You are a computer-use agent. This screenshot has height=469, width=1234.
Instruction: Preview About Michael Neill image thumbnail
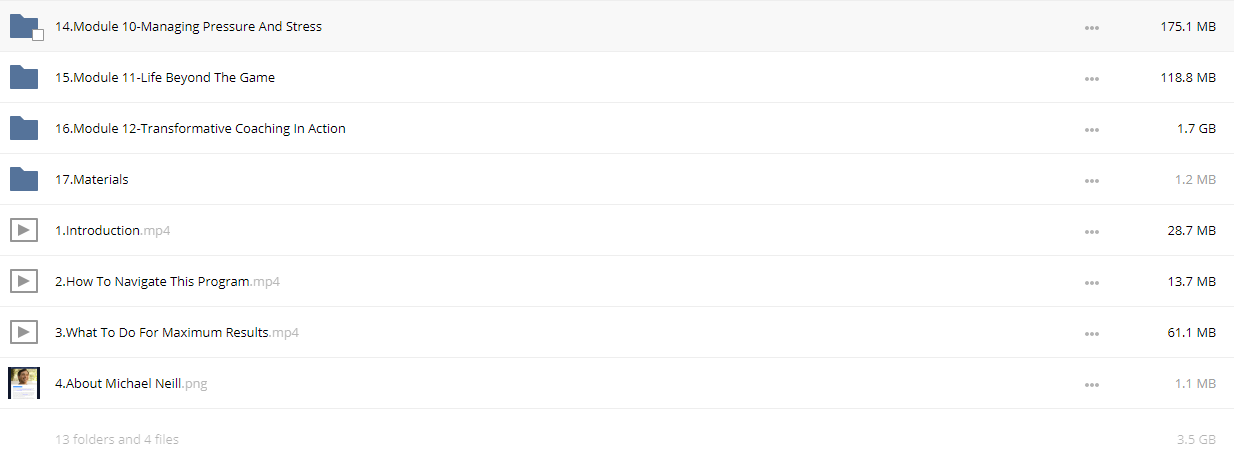(x=23, y=383)
